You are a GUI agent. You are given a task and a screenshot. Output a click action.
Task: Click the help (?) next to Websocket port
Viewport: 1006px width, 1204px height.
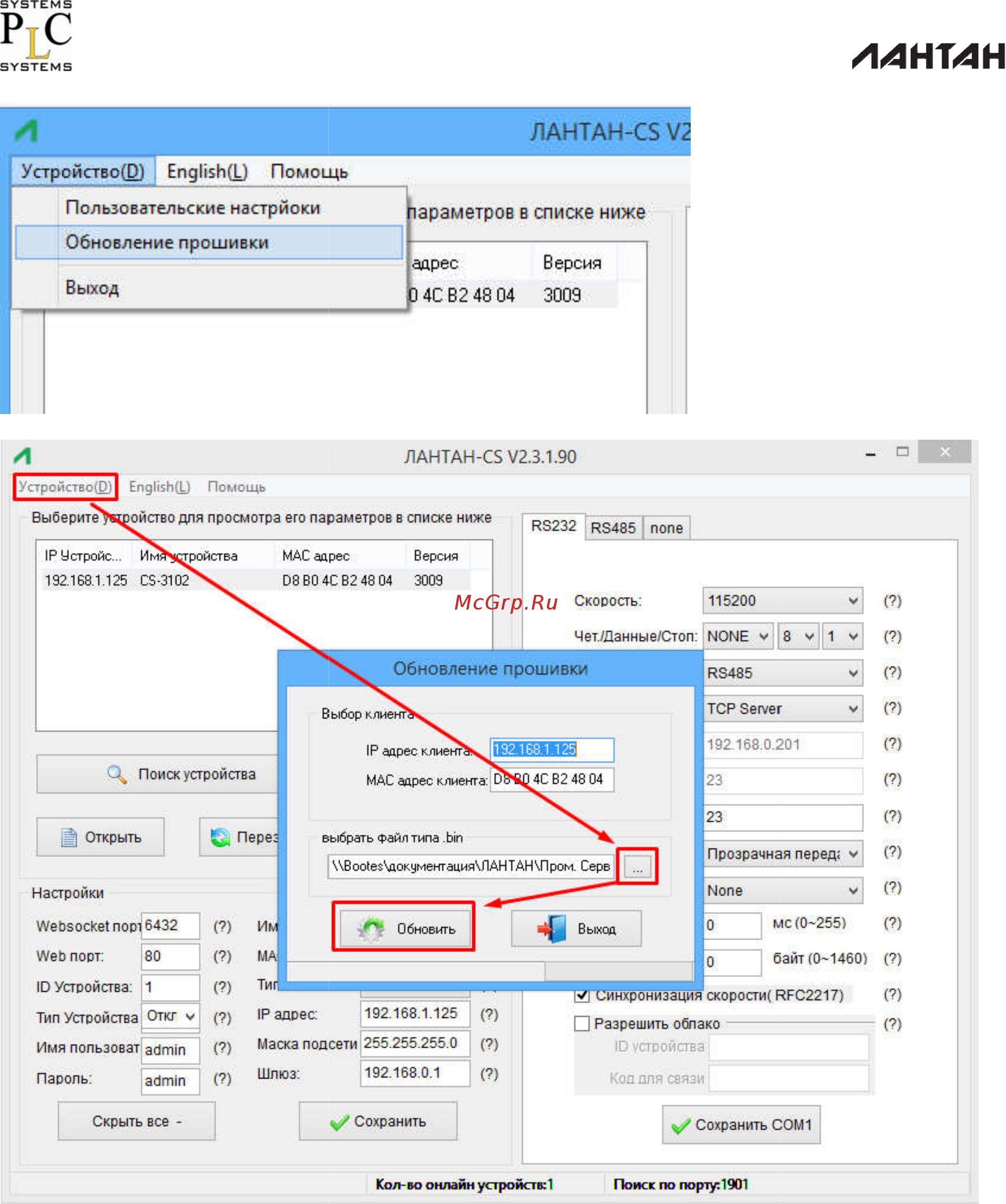pos(223,926)
